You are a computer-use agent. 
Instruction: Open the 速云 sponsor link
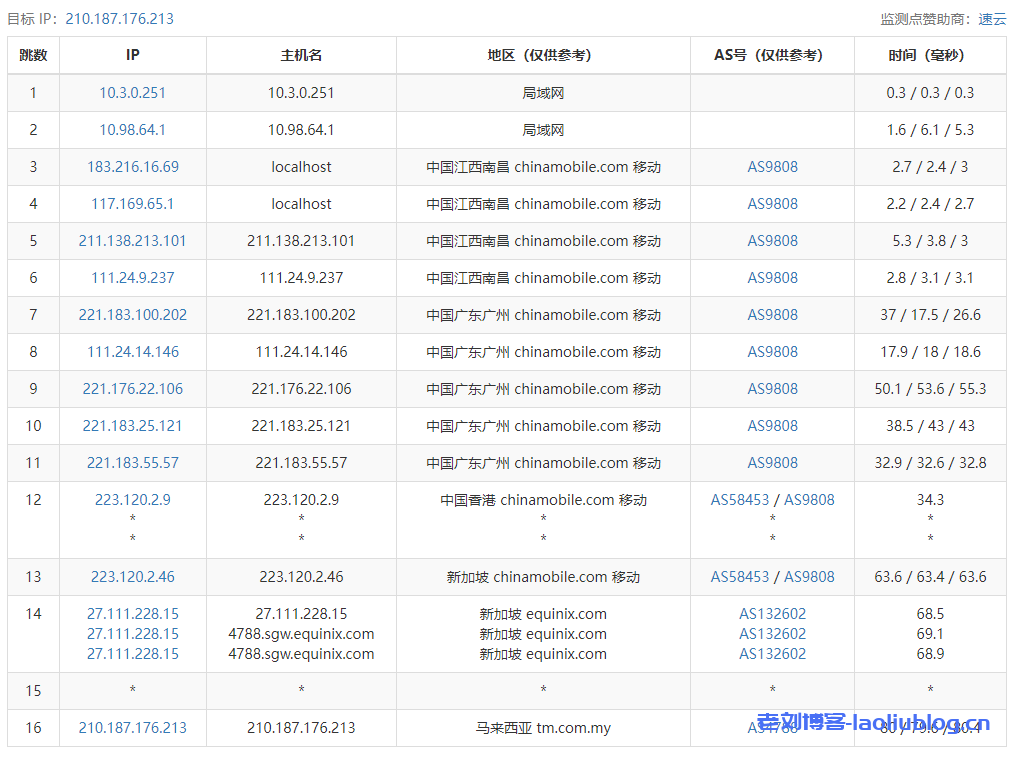[x=992, y=19]
